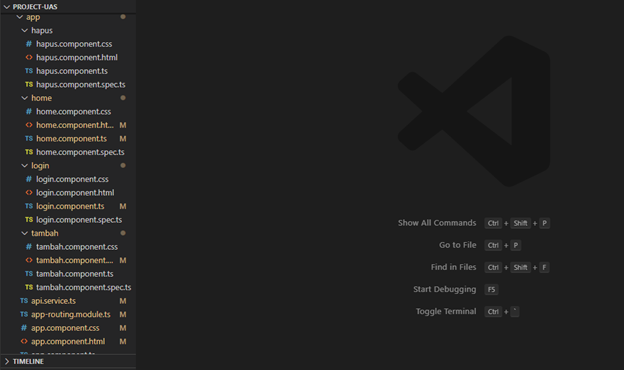The height and width of the screenshot is (370, 624).
Task: Open hapus.component.html file
Action: pos(77,58)
